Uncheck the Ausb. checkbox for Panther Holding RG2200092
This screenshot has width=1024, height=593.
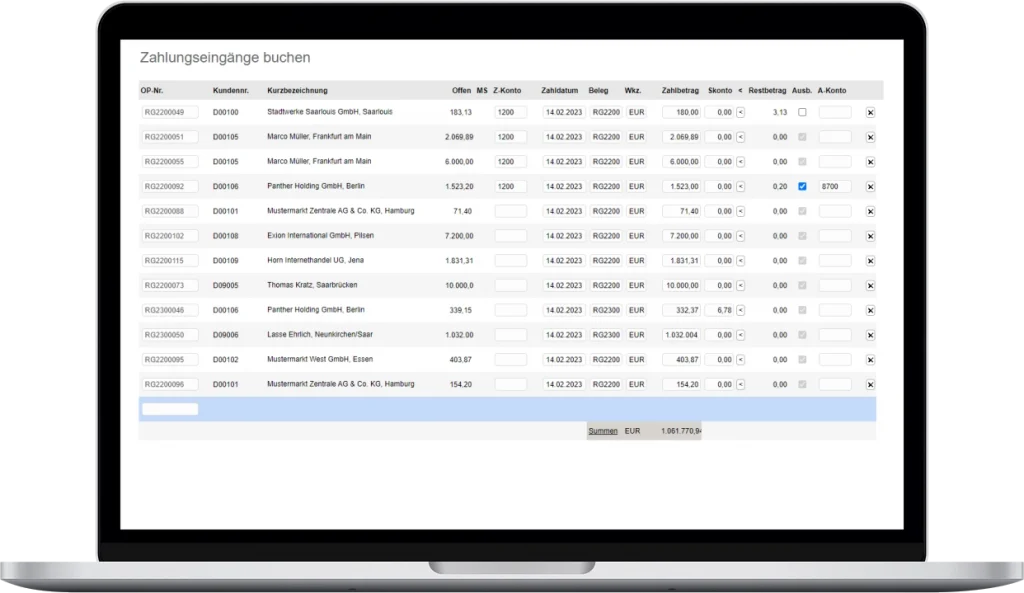(802, 186)
